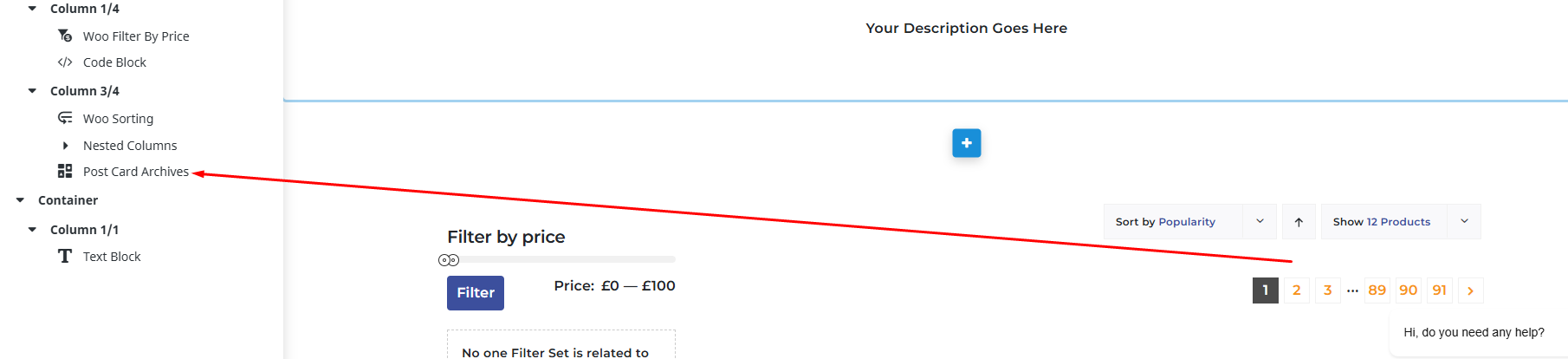Image resolution: width=1568 pixels, height=359 pixels.
Task: Collapse the Column 1/4 tree node
Action: click(32, 9)
